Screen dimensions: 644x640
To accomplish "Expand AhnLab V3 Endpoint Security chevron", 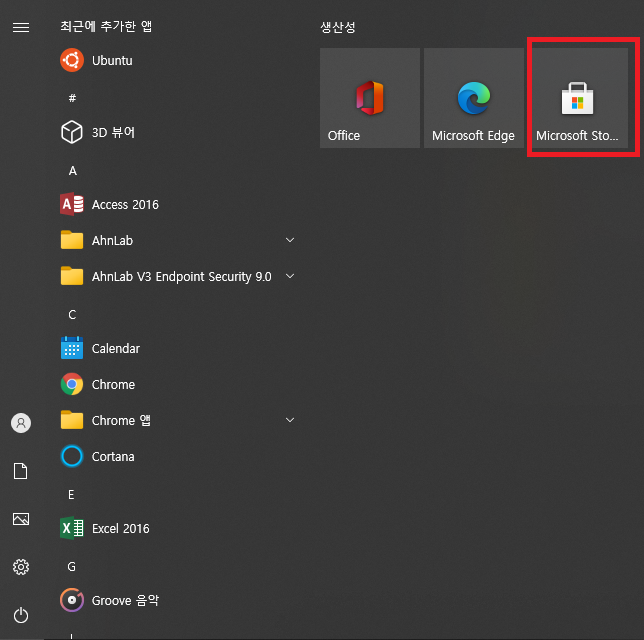I will 290,276.
